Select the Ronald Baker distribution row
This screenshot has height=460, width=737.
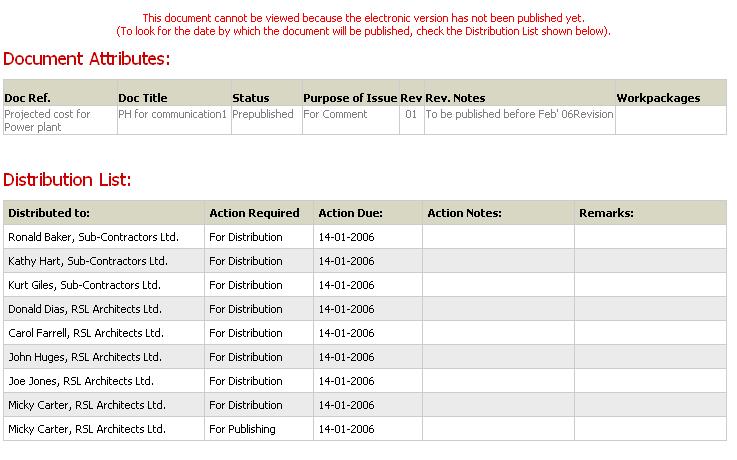[365, 237]
